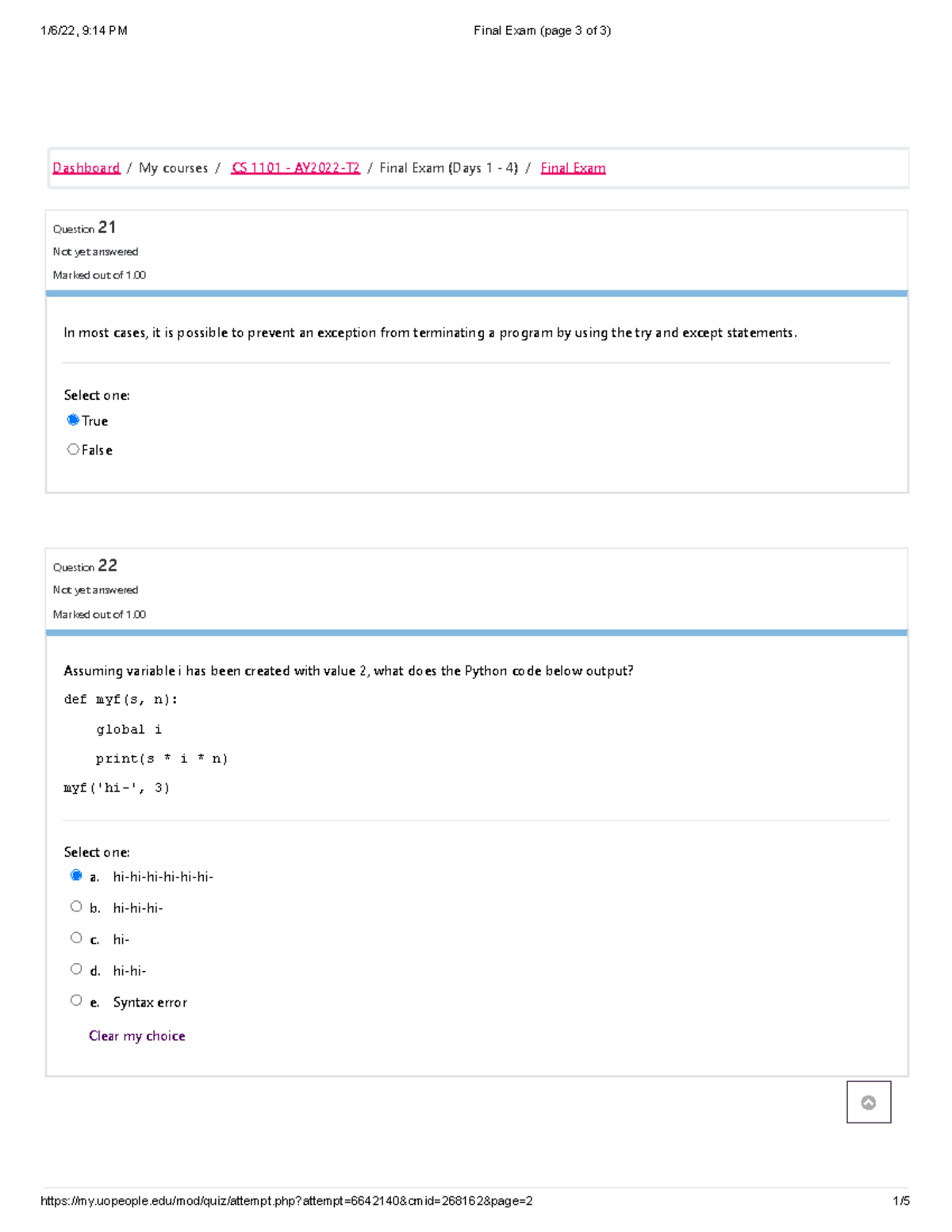Click the quiz attempt URL at page bottom
This screenshot has width=952, height=1232.
(x=287, y=1200)
